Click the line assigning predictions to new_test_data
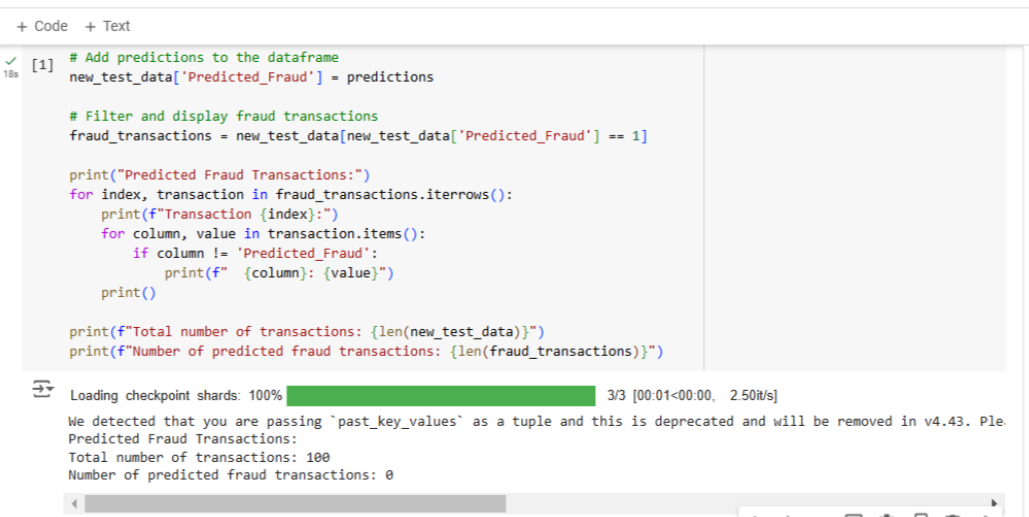The height and width of the screenshot is (517, 1029). (x=251, y=77)
